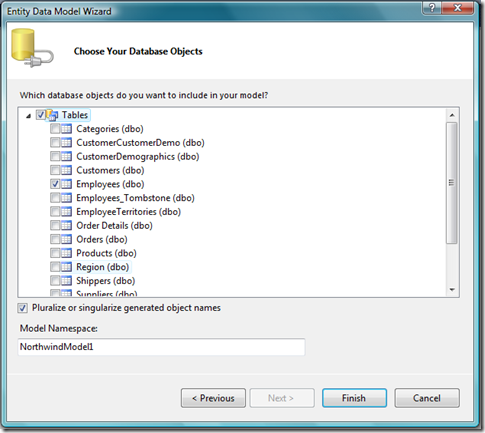Collapse the Tables tree node

coord(29,116)
